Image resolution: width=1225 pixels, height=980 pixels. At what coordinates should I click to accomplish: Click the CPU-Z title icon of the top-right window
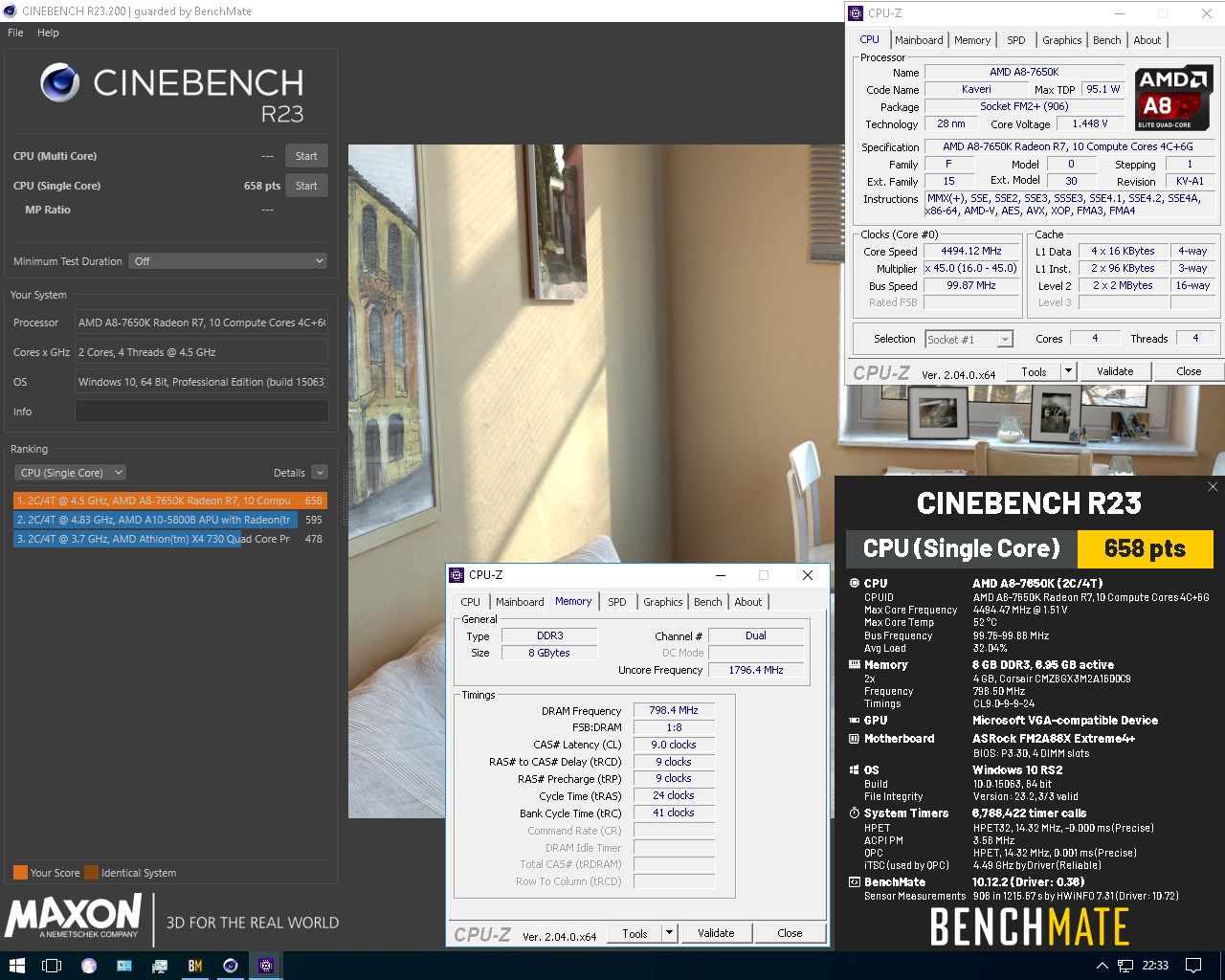tap(856, 13)
